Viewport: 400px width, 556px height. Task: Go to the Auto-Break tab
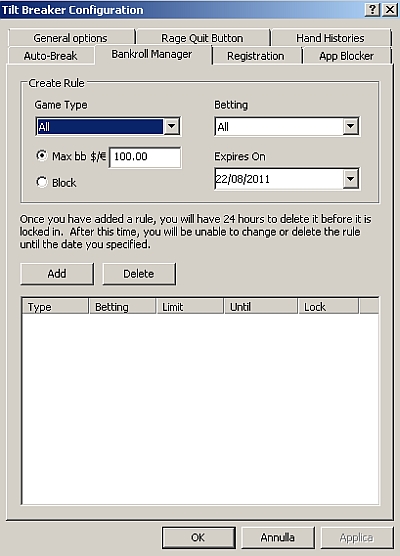pyautogui.click(x=50, y=56)
